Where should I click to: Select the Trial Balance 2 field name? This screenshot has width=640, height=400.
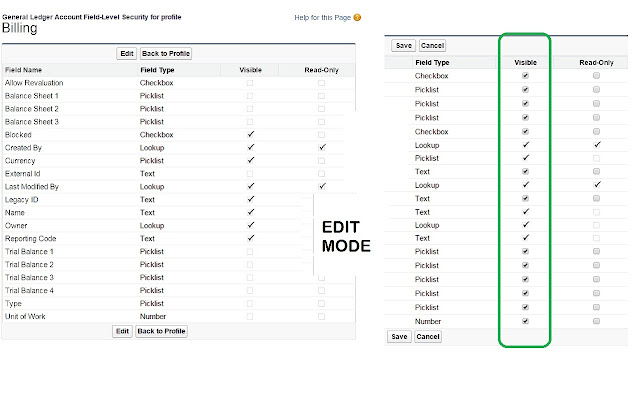coord(29,264)
